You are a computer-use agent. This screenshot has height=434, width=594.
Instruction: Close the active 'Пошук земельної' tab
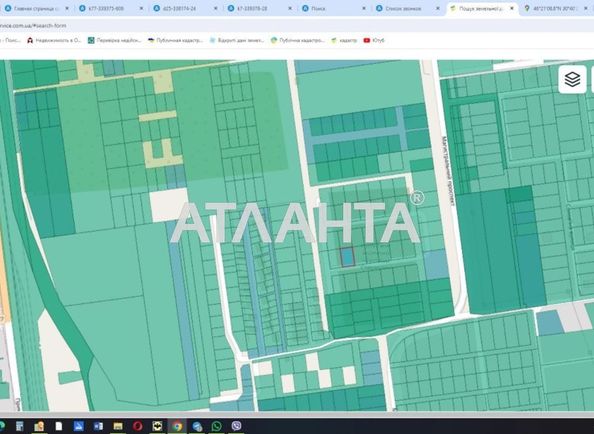(x=512, y=8)
